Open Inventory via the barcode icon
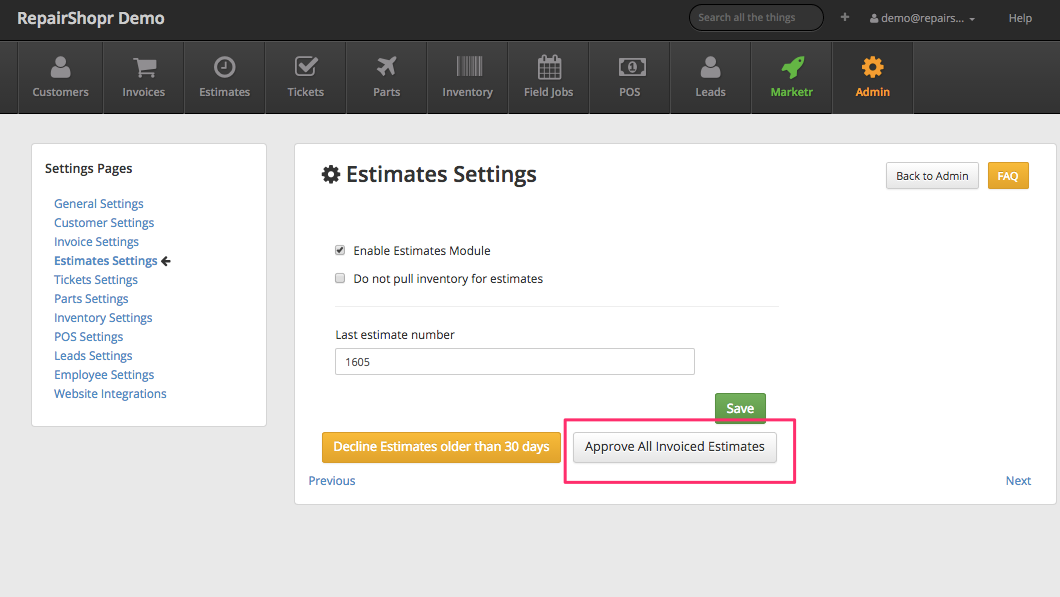This screenshot has height=597, width=1060. pos(467,68)
